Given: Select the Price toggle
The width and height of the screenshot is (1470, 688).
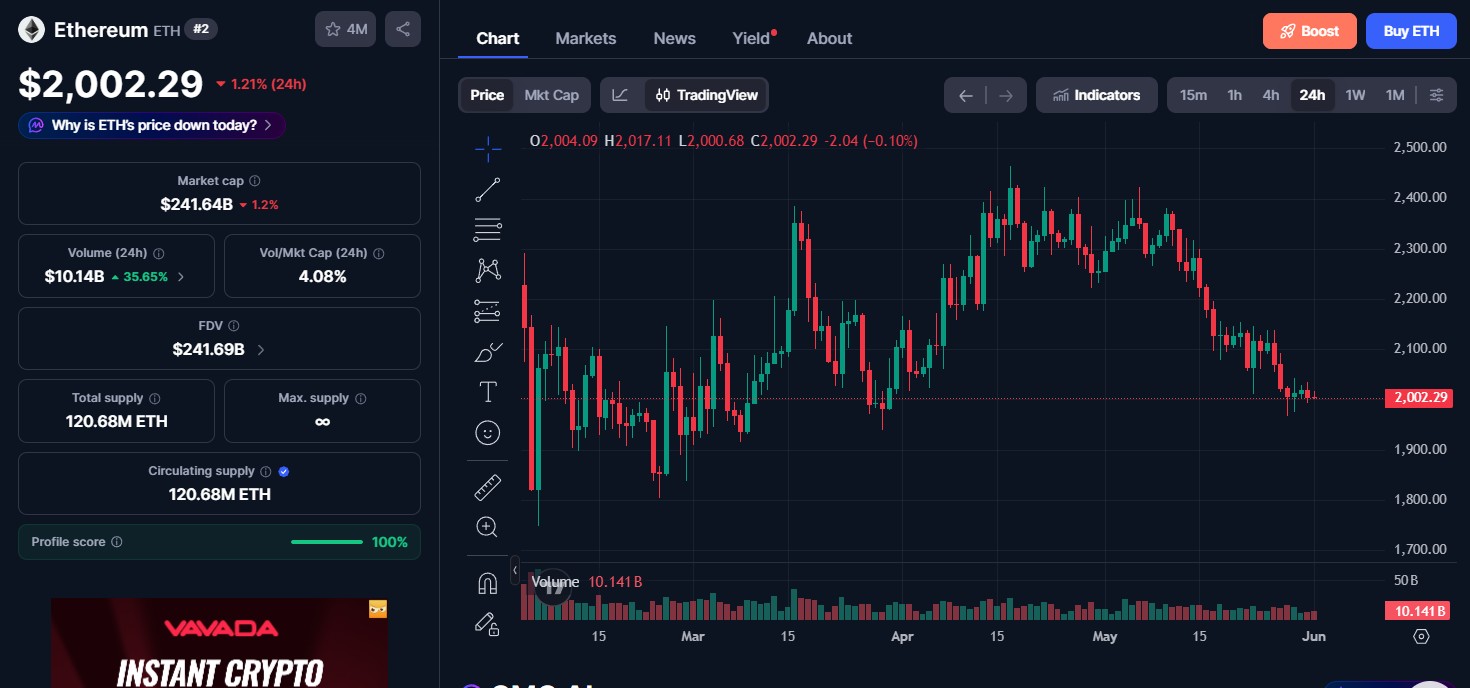Looking at the screenshot, I should 487,95.
